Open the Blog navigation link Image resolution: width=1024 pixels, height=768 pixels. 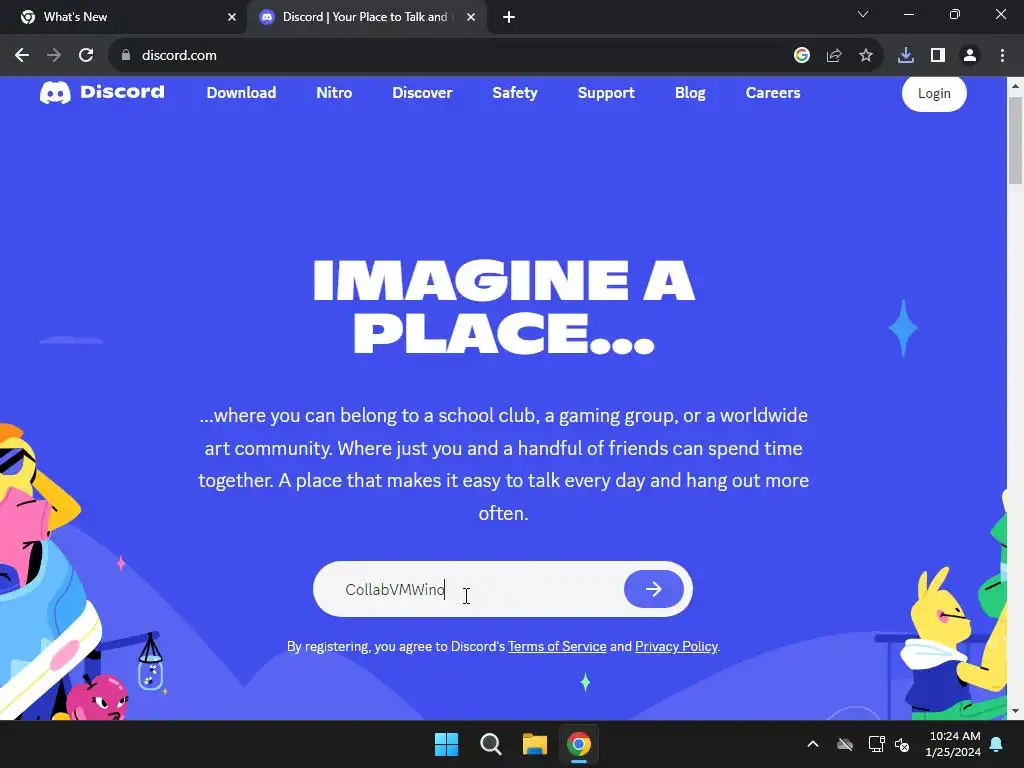[690, 93]
